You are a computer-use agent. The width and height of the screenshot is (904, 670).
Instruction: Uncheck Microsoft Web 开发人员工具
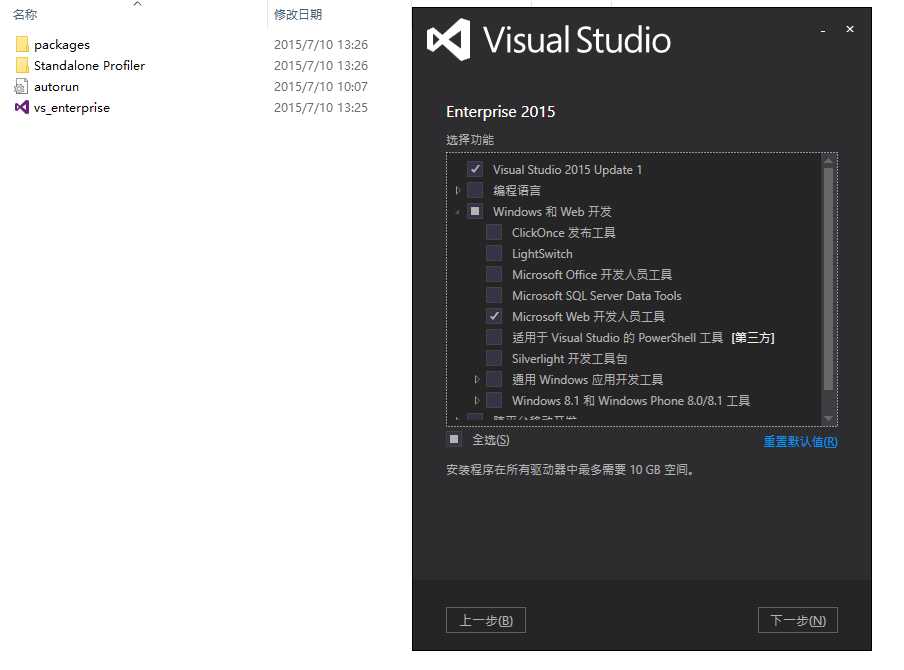click(494, 316)
